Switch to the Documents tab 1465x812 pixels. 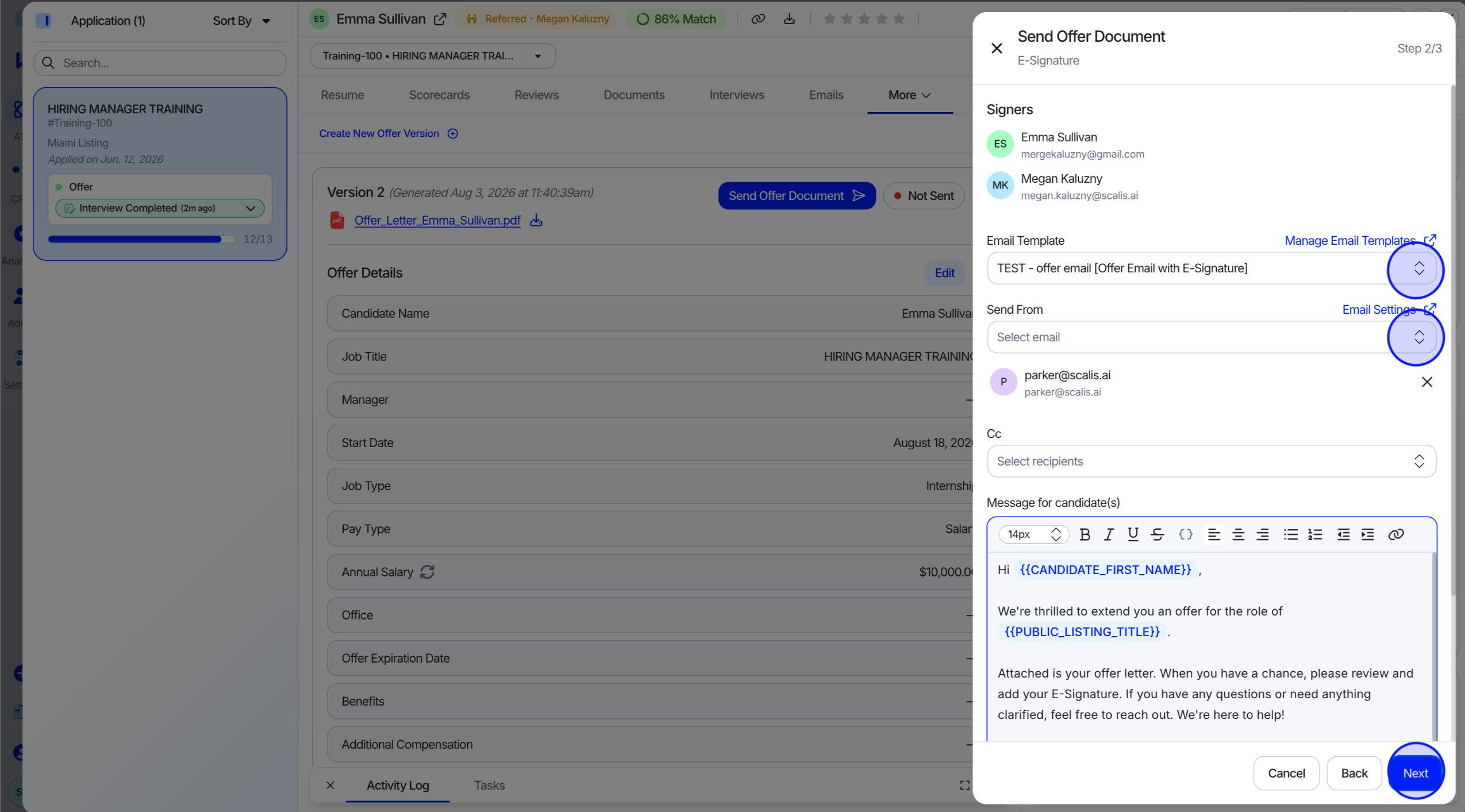tap(634, 95)
